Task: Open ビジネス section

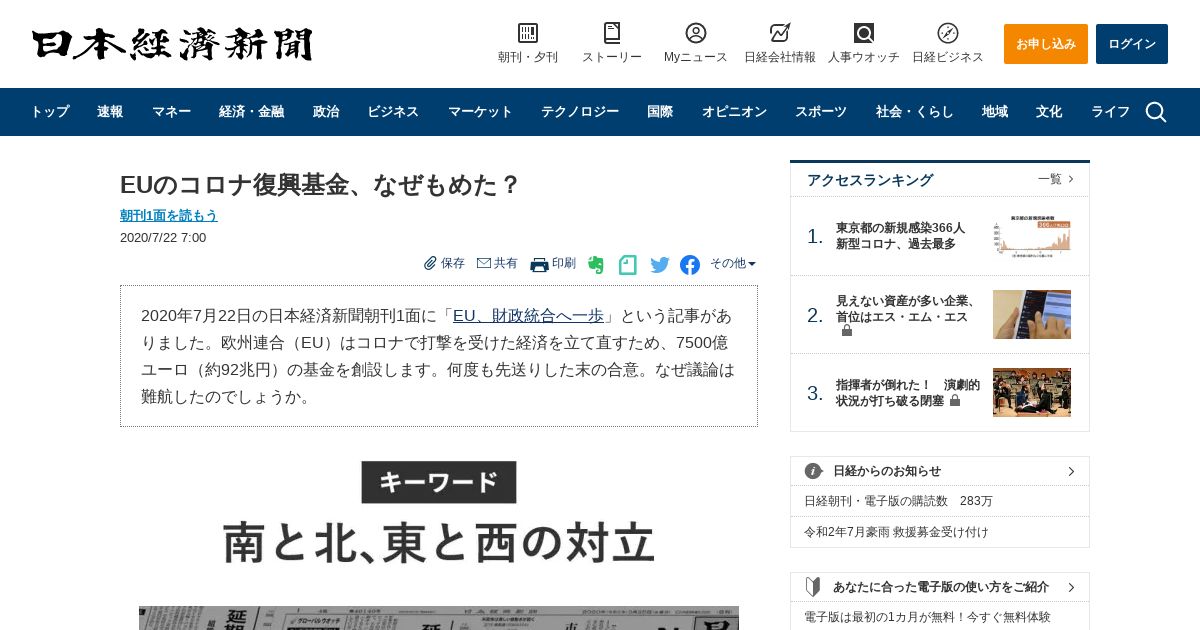Action: pyautogui.click(x=393, y=112)
